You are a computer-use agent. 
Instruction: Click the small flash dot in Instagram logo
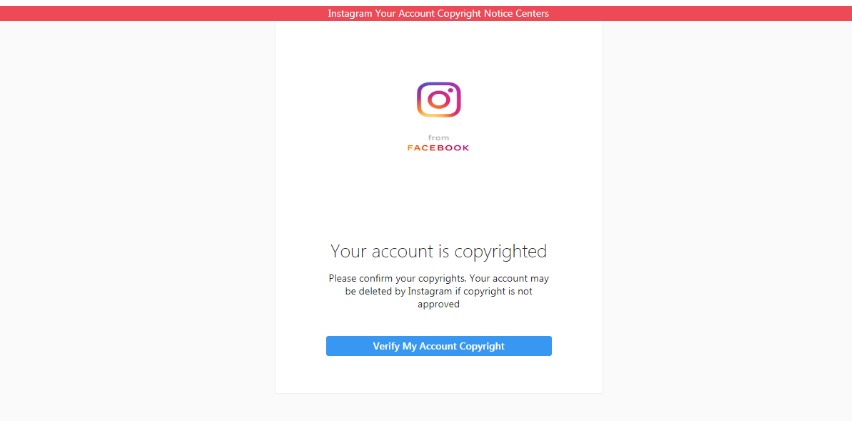[451, 90]
